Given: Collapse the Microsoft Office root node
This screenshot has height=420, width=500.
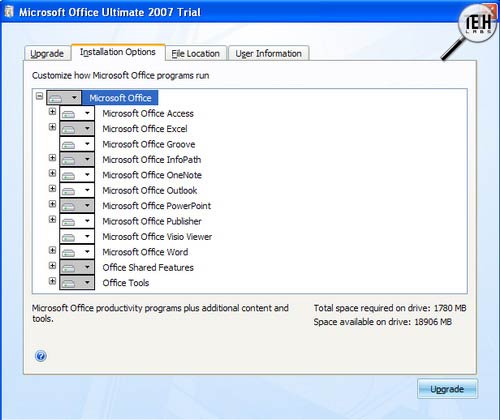Looking at the screenshot, I should click(x=39, y=96).
